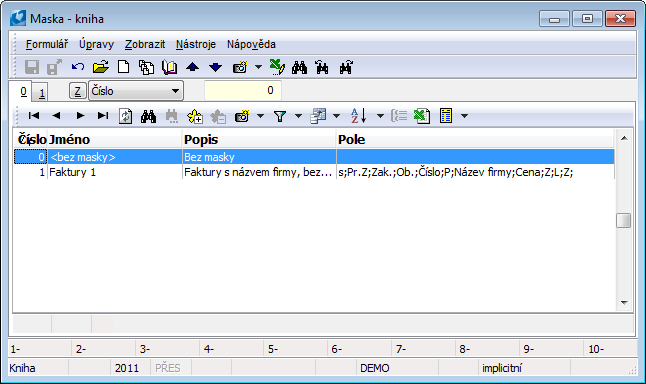Open the Zobrazit menu
646x384 pixels.
click(145, 44)
